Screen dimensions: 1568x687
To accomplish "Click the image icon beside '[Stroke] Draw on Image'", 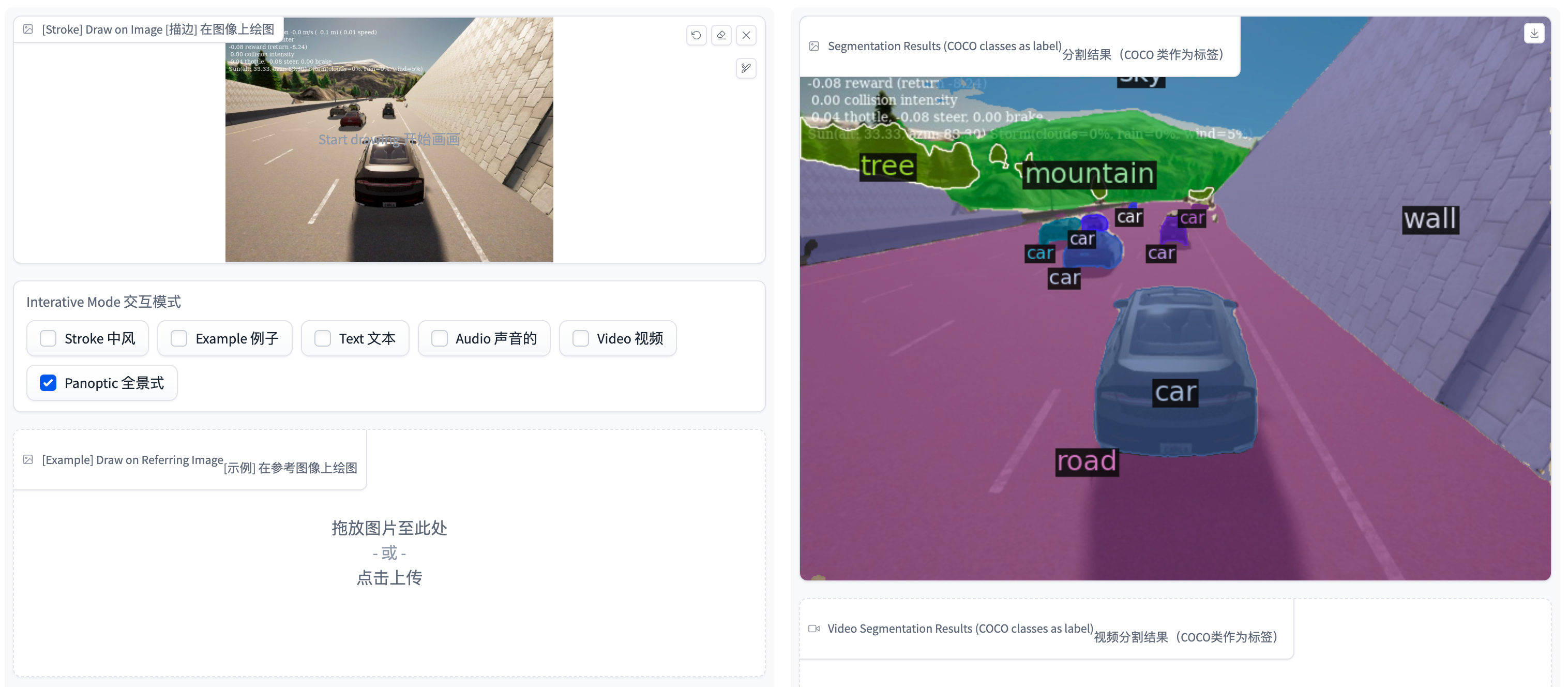I will click(28, 28).
